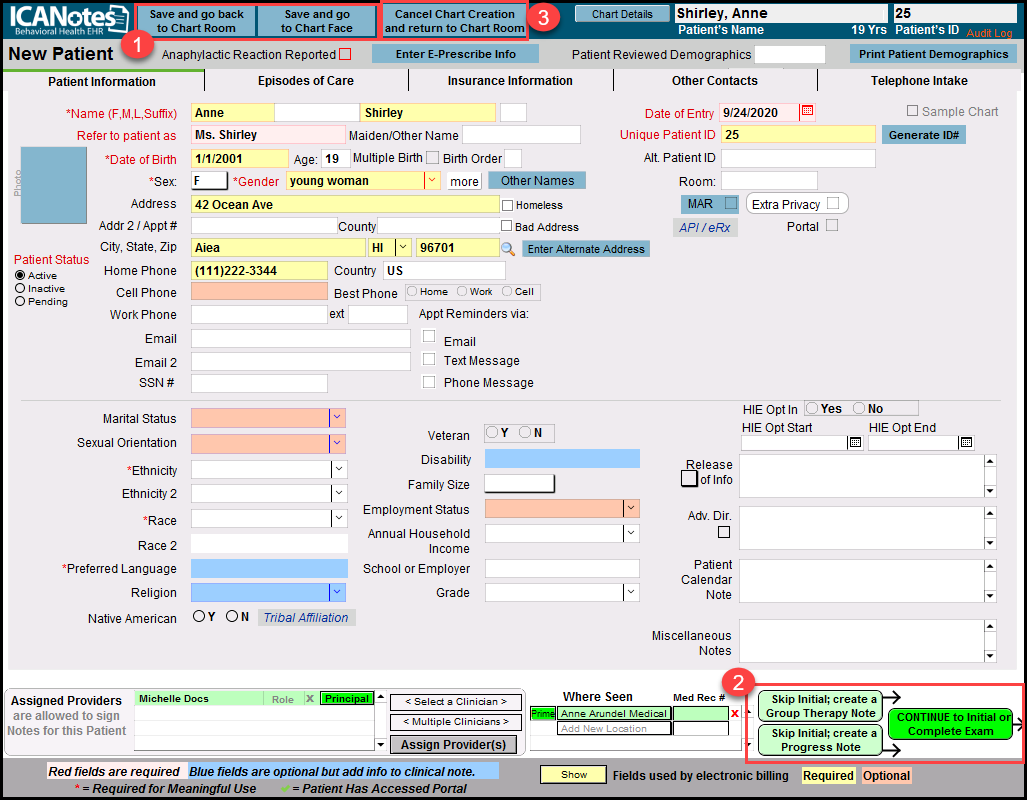
Task: Open the HIE Opt Start calendar icon
Action: point(855,443)
